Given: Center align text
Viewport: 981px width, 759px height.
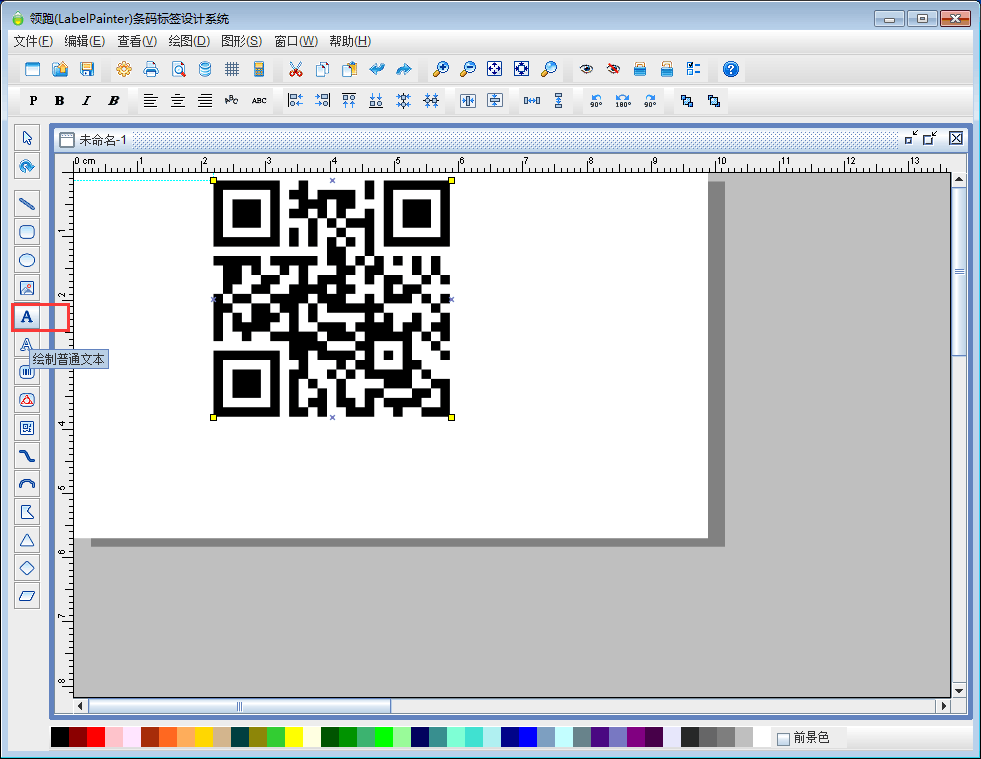Looking at the screenshot, I should click(178, 101).
